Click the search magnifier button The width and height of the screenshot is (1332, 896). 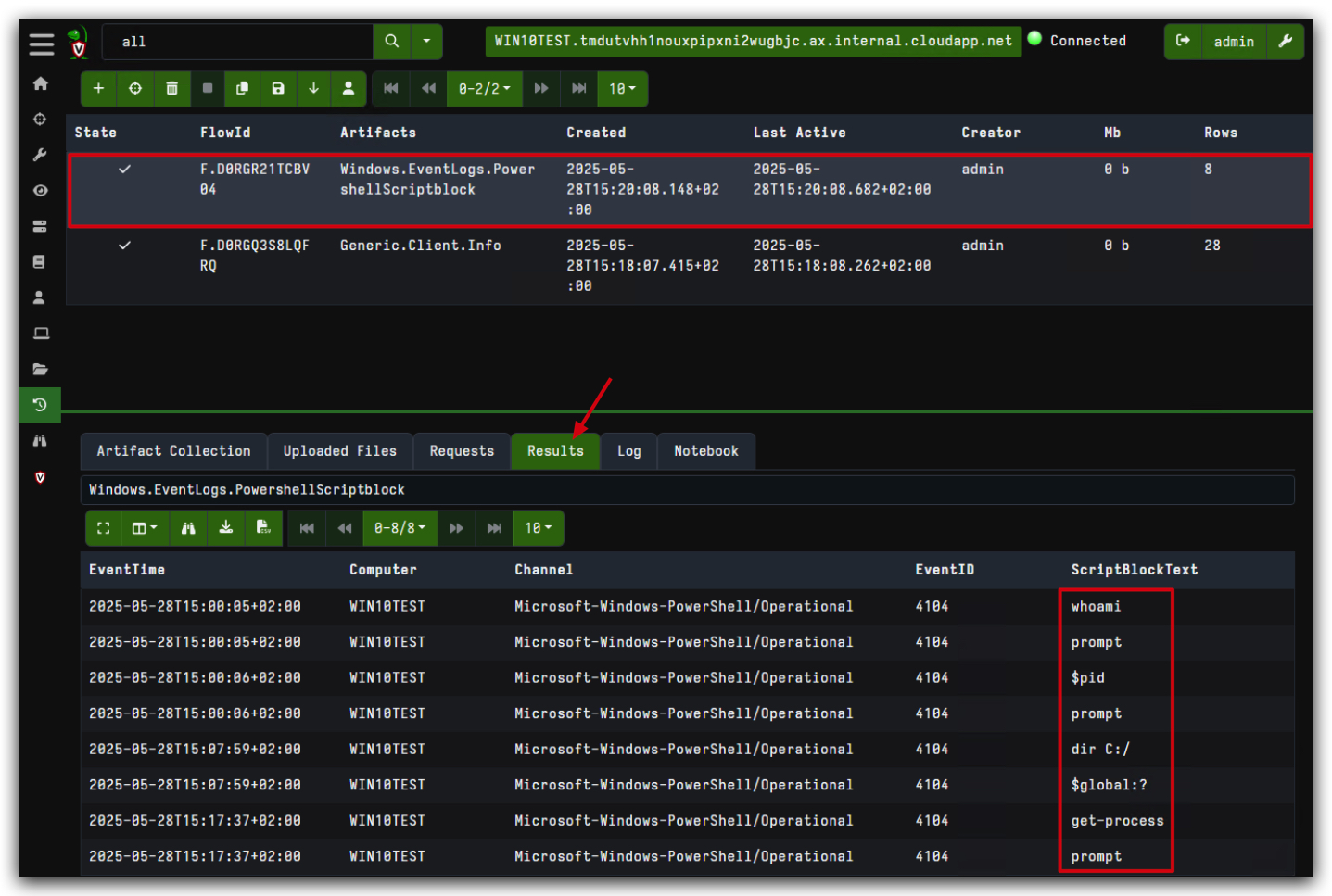tap(391, 42)
